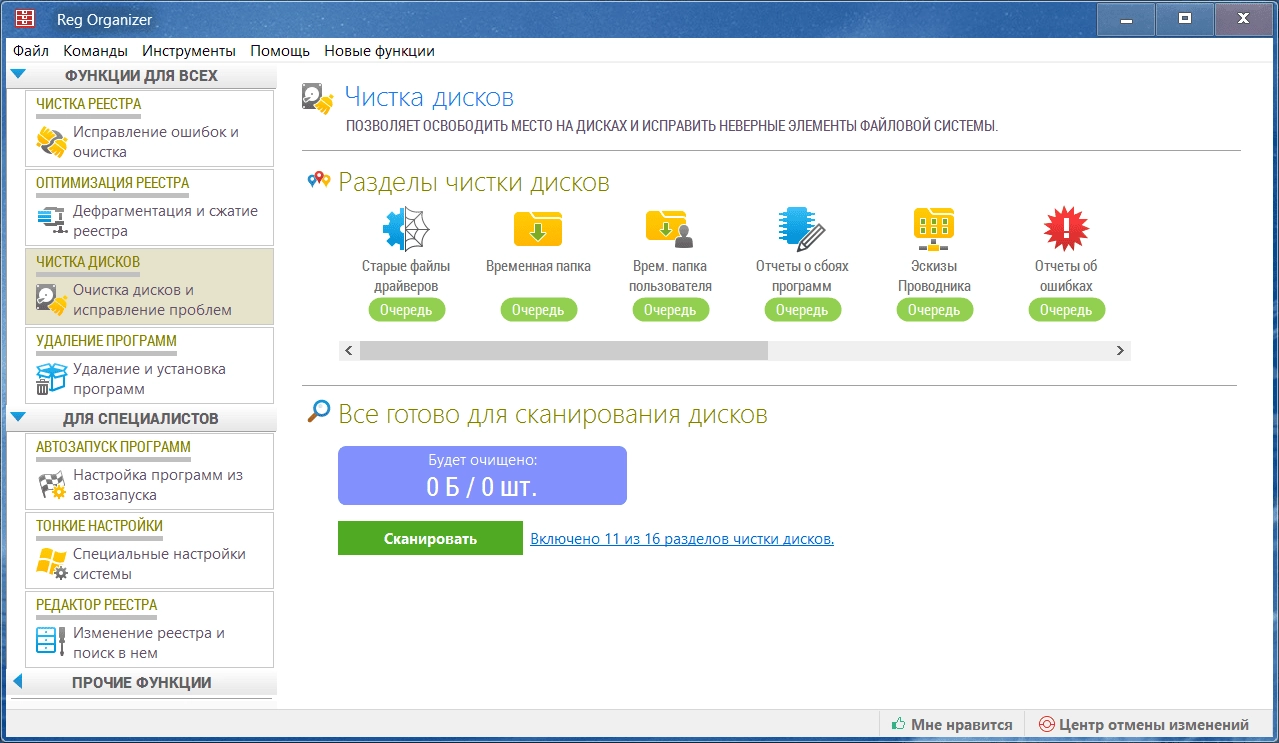Toggle queue for temporary folder
The image size is (1279, 743).
(x=538, y=310)
